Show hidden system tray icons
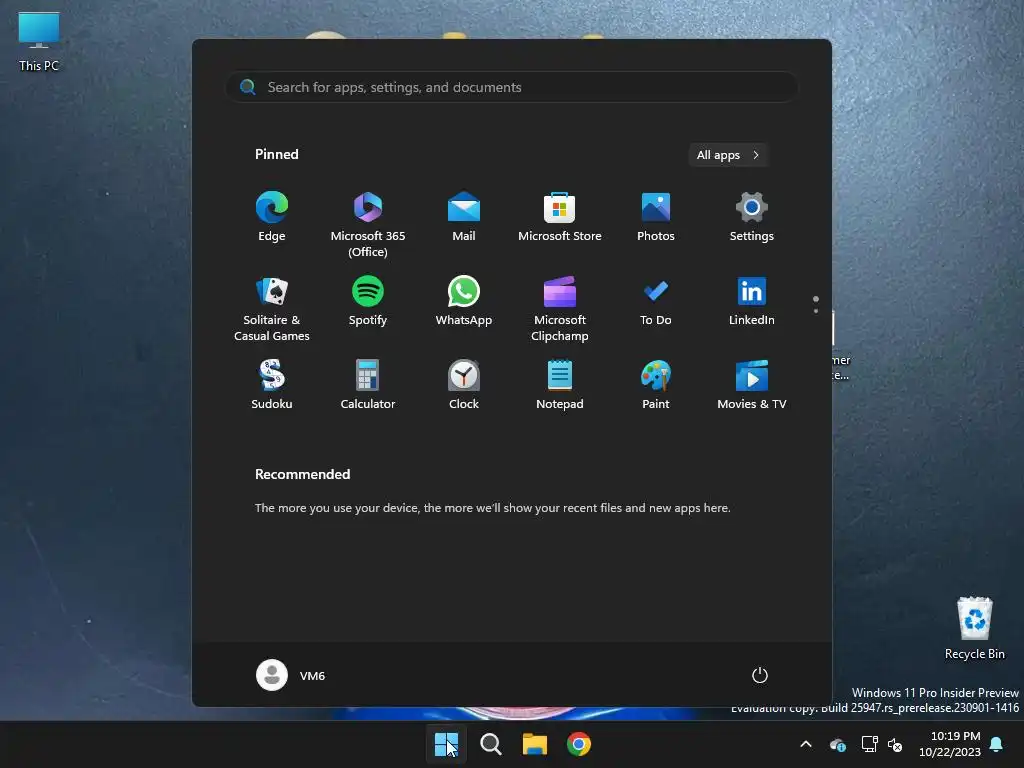 (806, 744)
